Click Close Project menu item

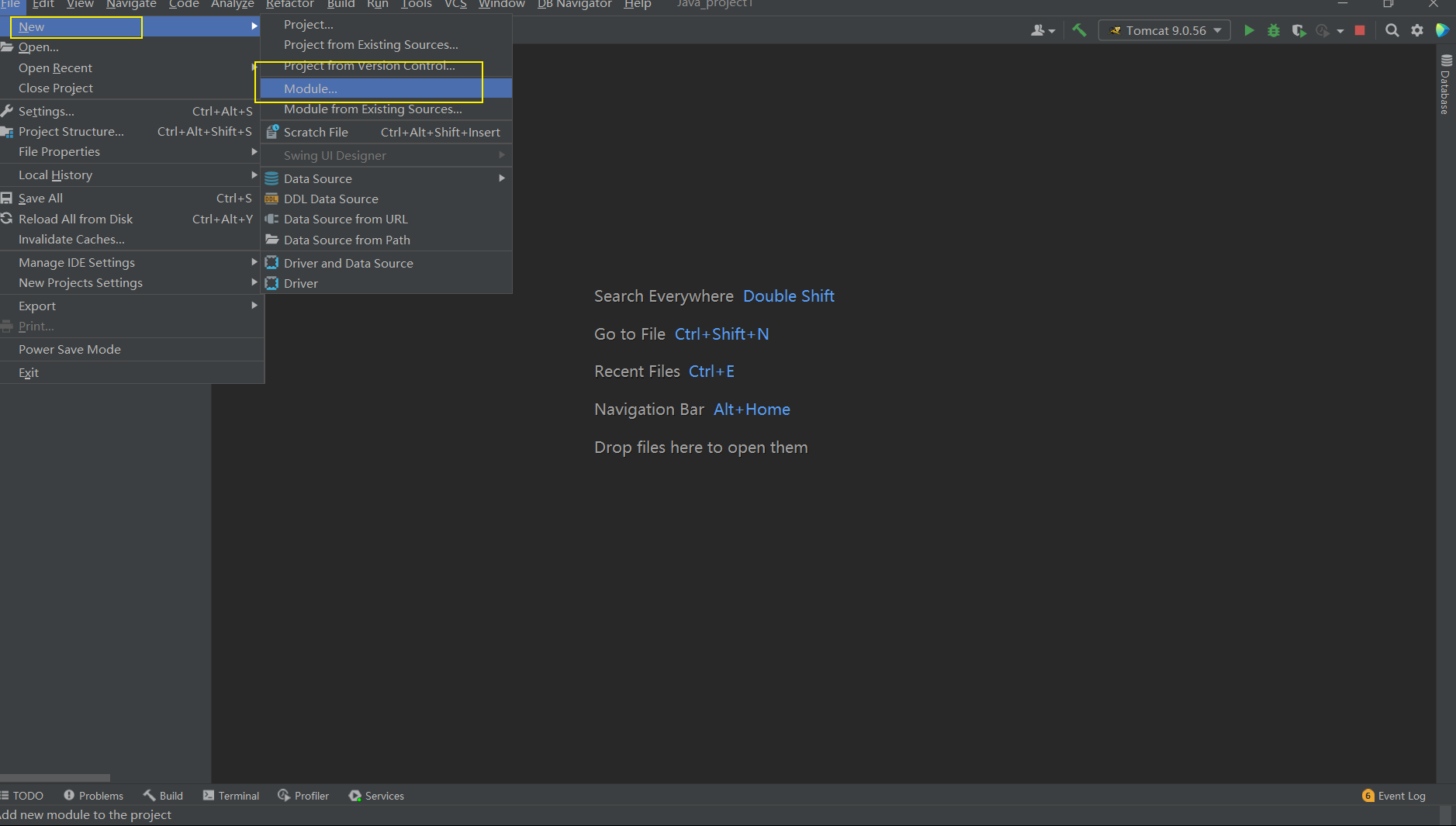(x=132, y=88)
